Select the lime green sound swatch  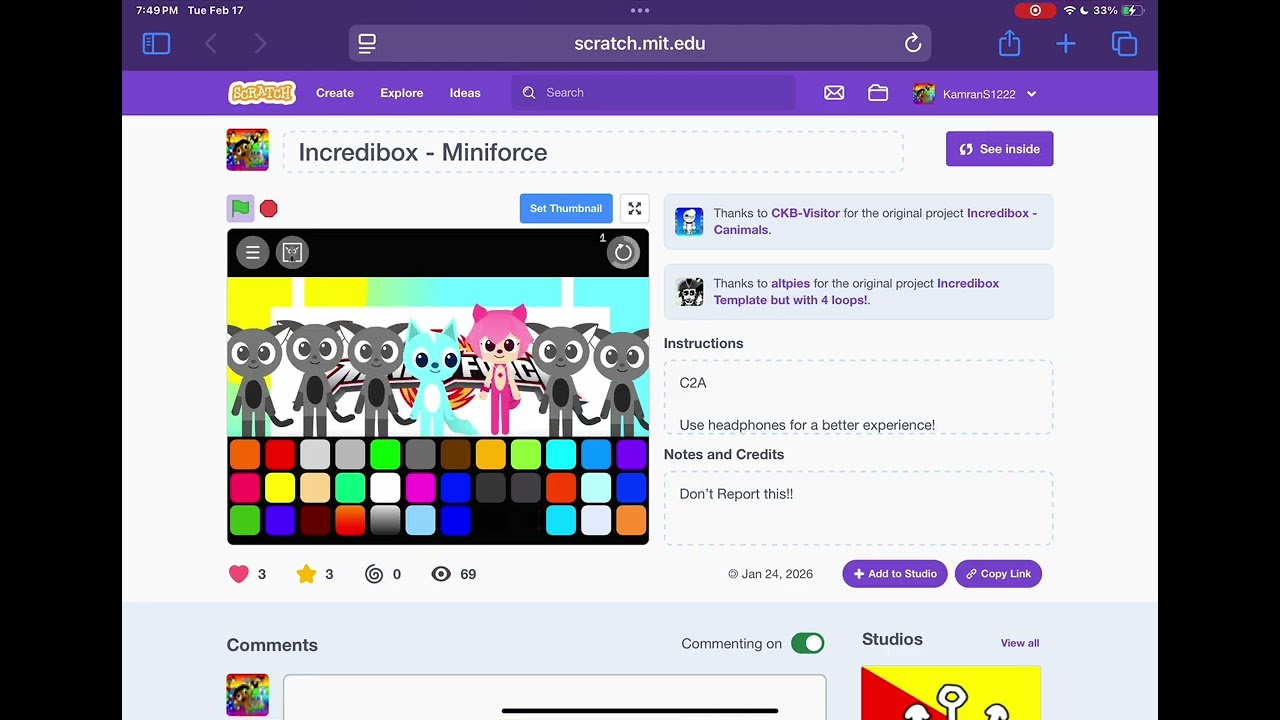[x=525, y=455]
